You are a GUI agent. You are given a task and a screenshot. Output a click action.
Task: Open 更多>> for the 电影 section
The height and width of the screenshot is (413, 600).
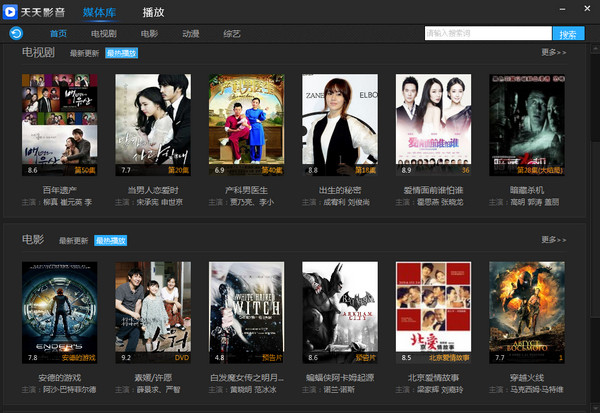[x=554, y=240]
